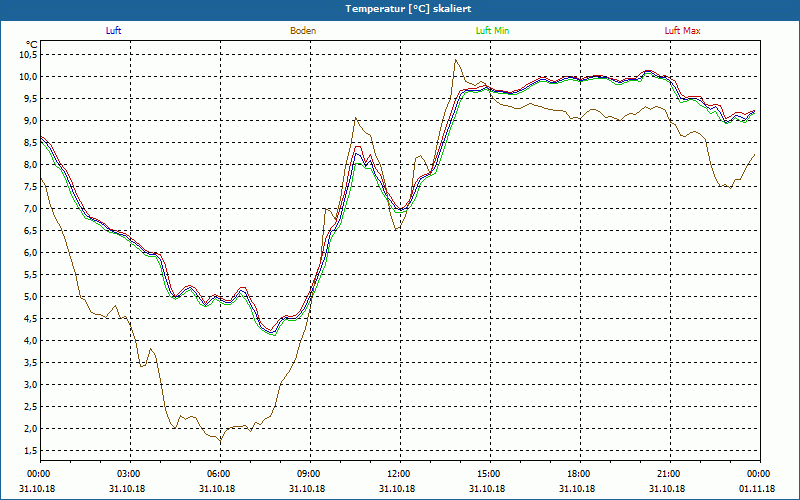The image size is (800, 500).
Task: Click the 09:00 time label
Action: tap(309, 474)
